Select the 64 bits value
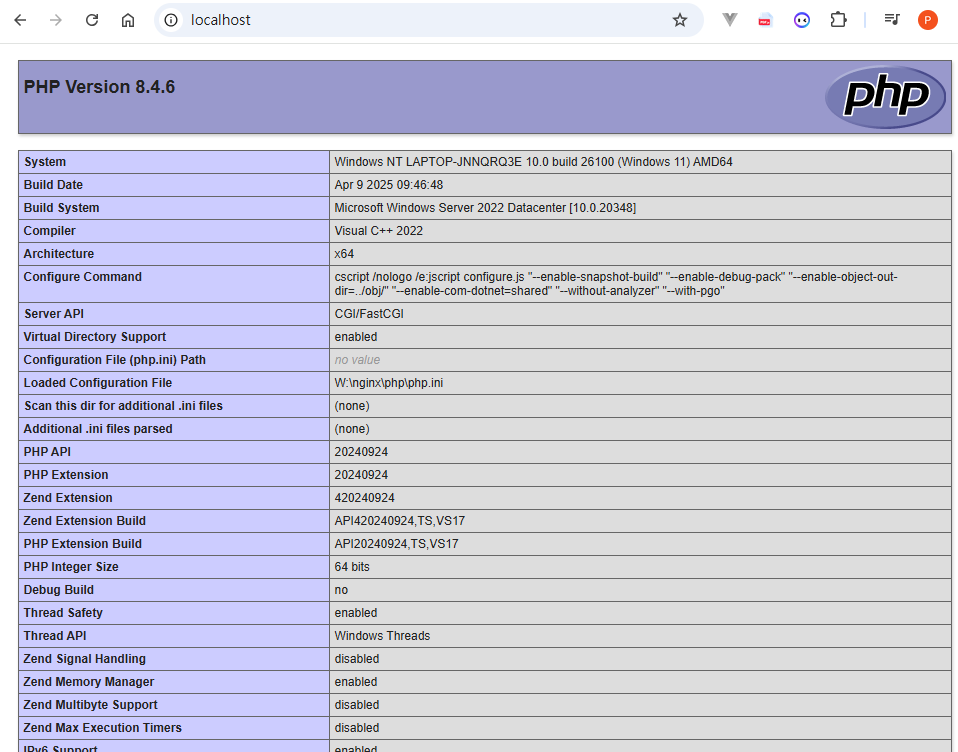This screenshot has height=752, width=958. pyautogui.click(x=352, y=567)
